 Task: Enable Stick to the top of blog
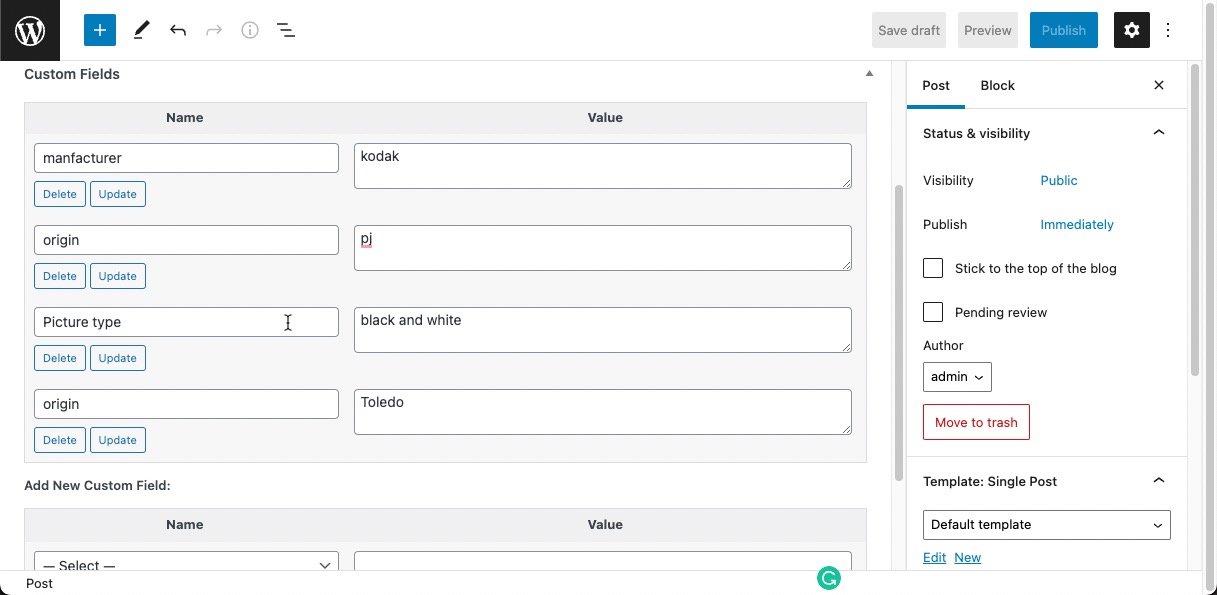(933, 268)
